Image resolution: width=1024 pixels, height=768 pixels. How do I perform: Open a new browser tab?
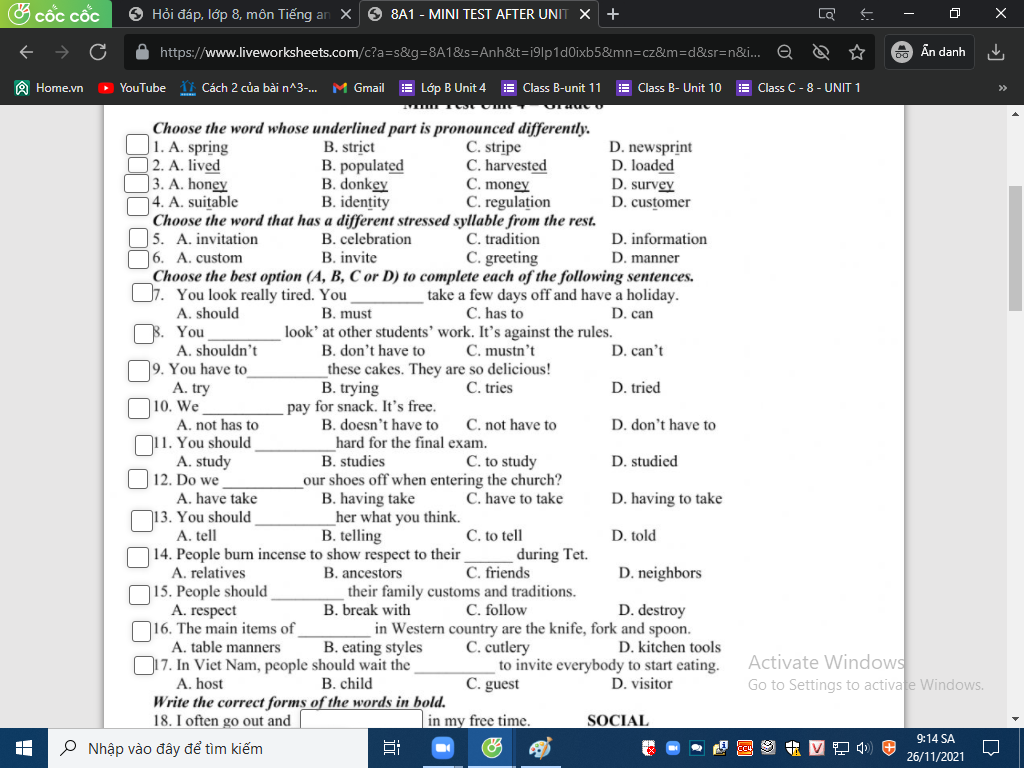(x=613, y=15)
